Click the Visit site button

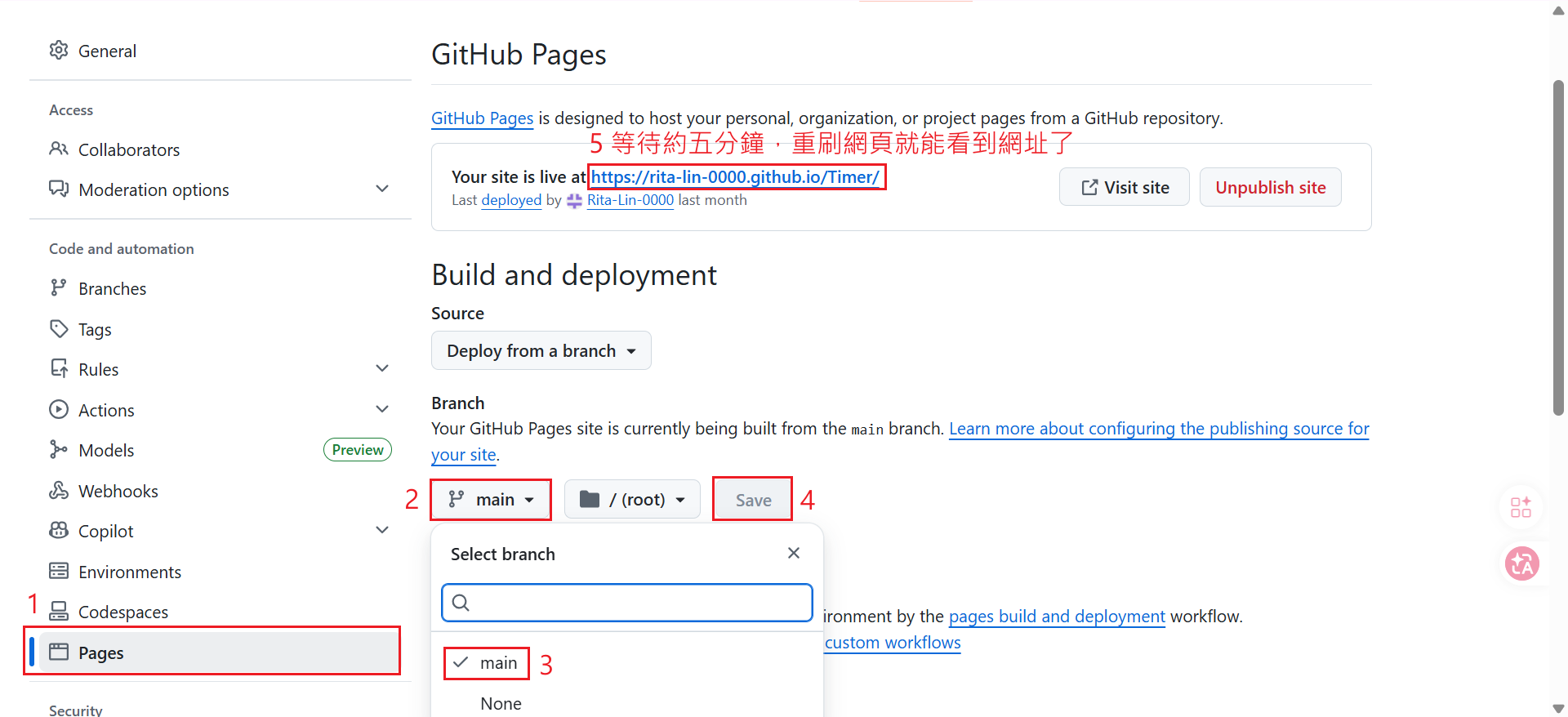[1124, 188]
